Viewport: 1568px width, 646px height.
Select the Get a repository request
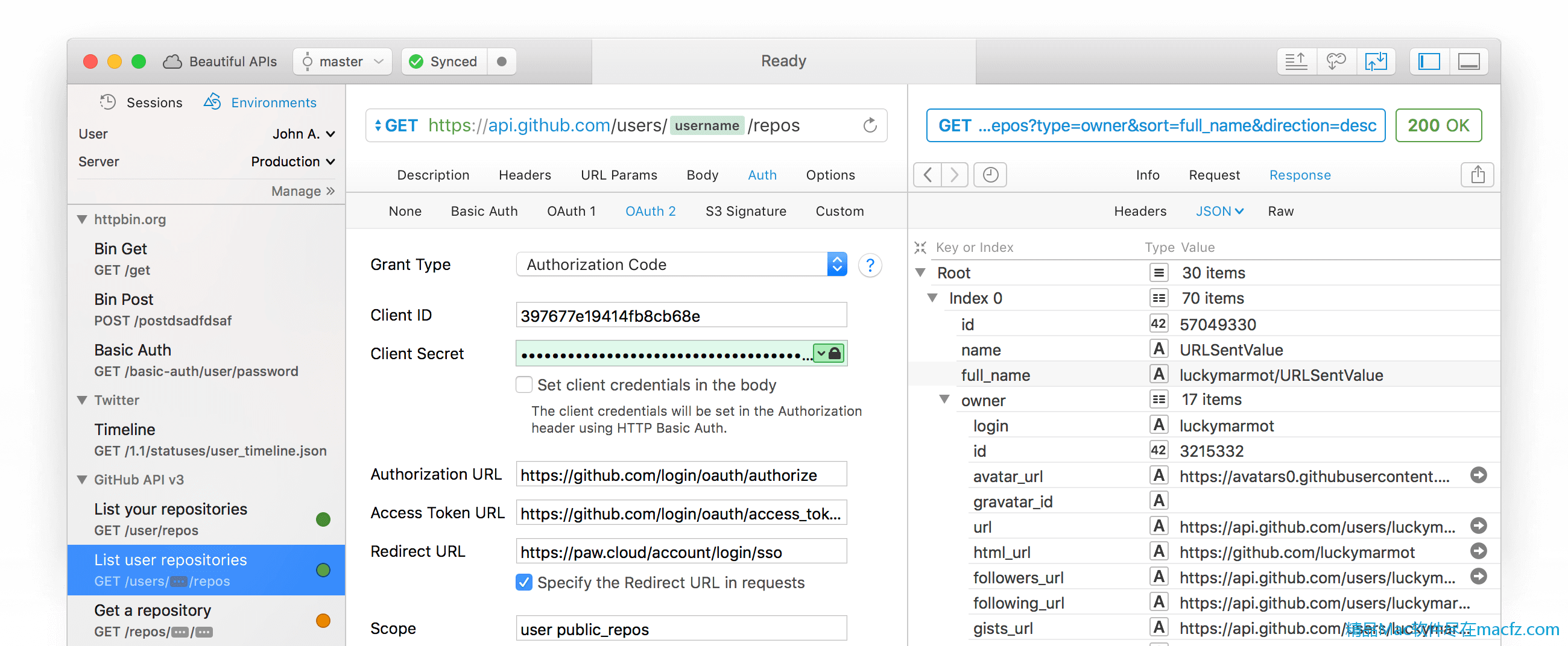[206, 620]
